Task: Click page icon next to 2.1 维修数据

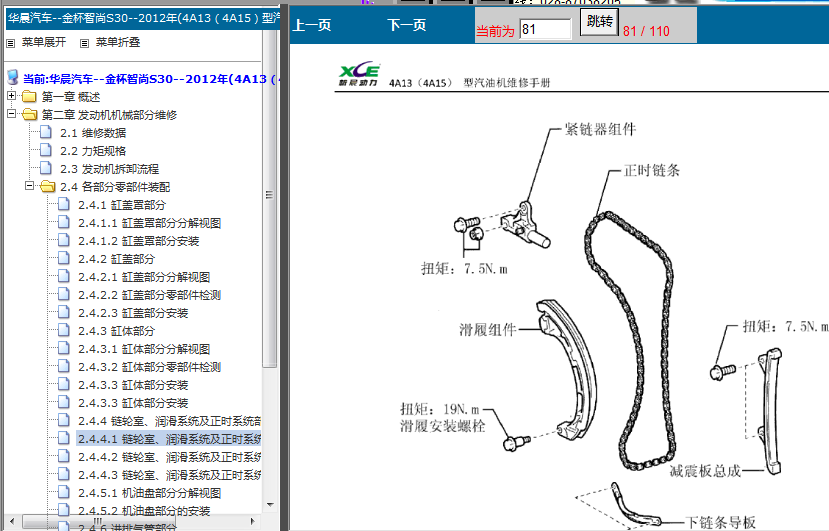Action: (x=46, y=132)
